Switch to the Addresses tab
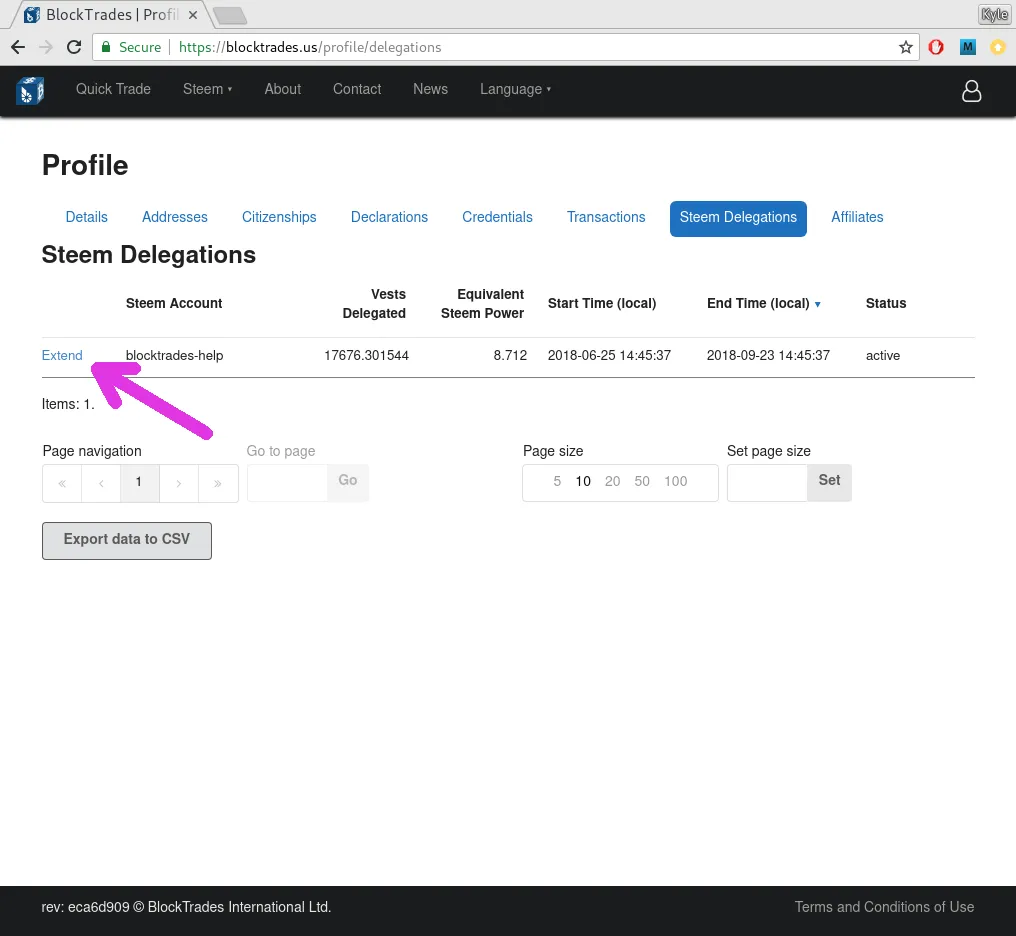The width and height of the screenshot is (1016, 936). pyautogui.click(x=175, y=217)
